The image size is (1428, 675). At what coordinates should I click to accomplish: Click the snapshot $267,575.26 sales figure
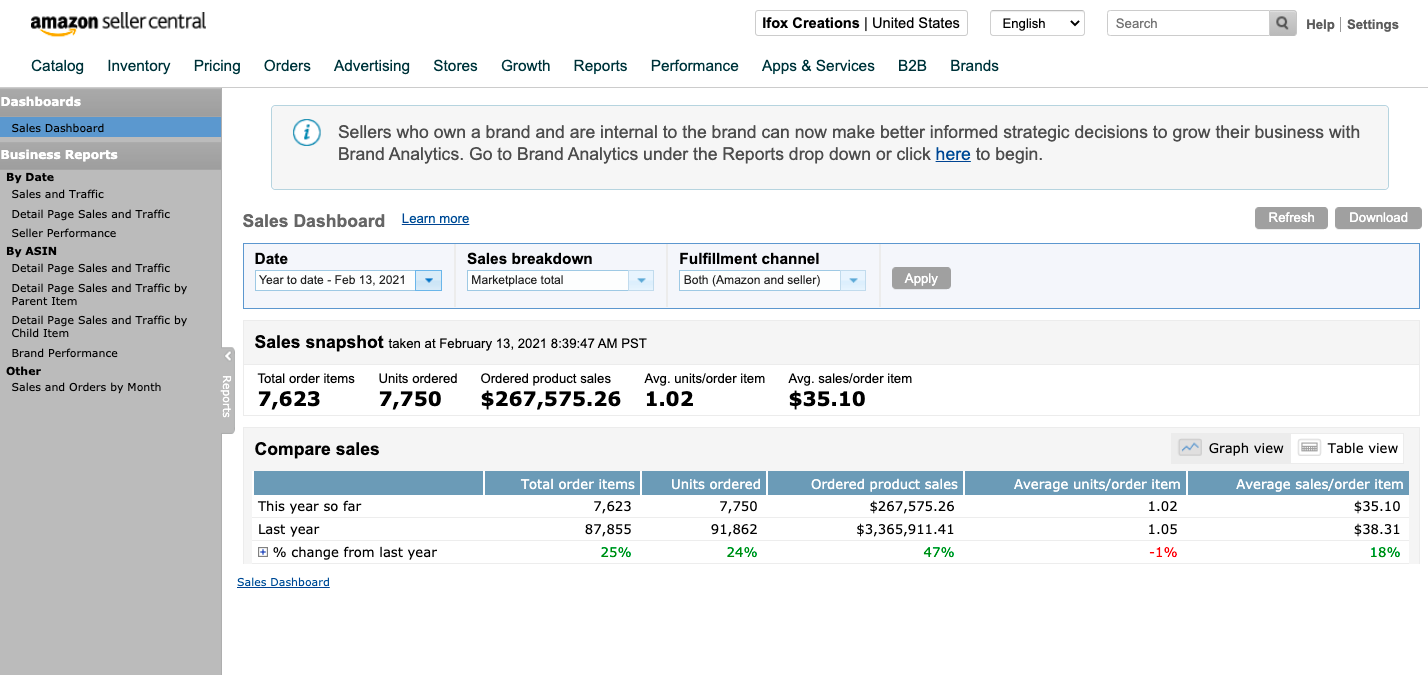[x=551, y=399]
